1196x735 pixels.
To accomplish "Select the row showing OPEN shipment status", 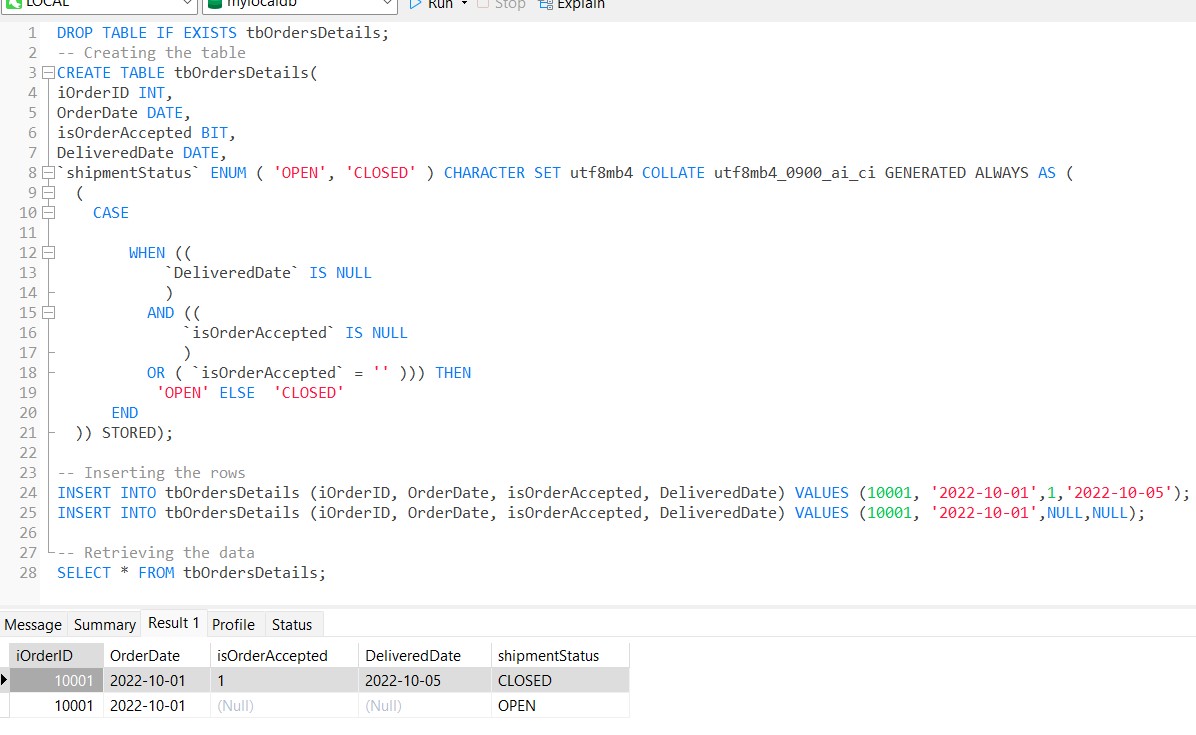I will click(300, 705).
